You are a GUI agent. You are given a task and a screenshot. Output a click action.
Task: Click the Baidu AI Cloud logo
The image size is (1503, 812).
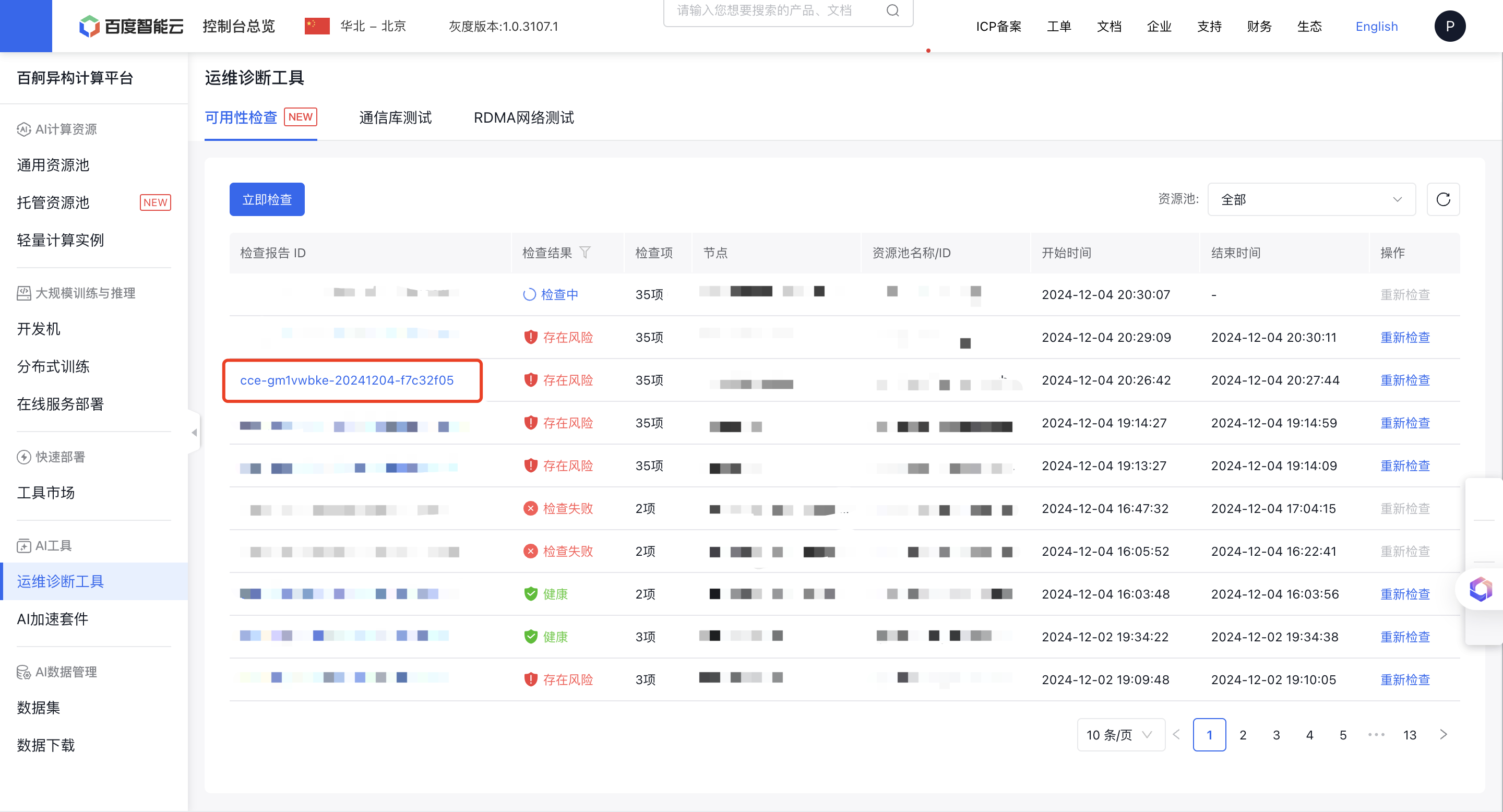pos(132,26)
